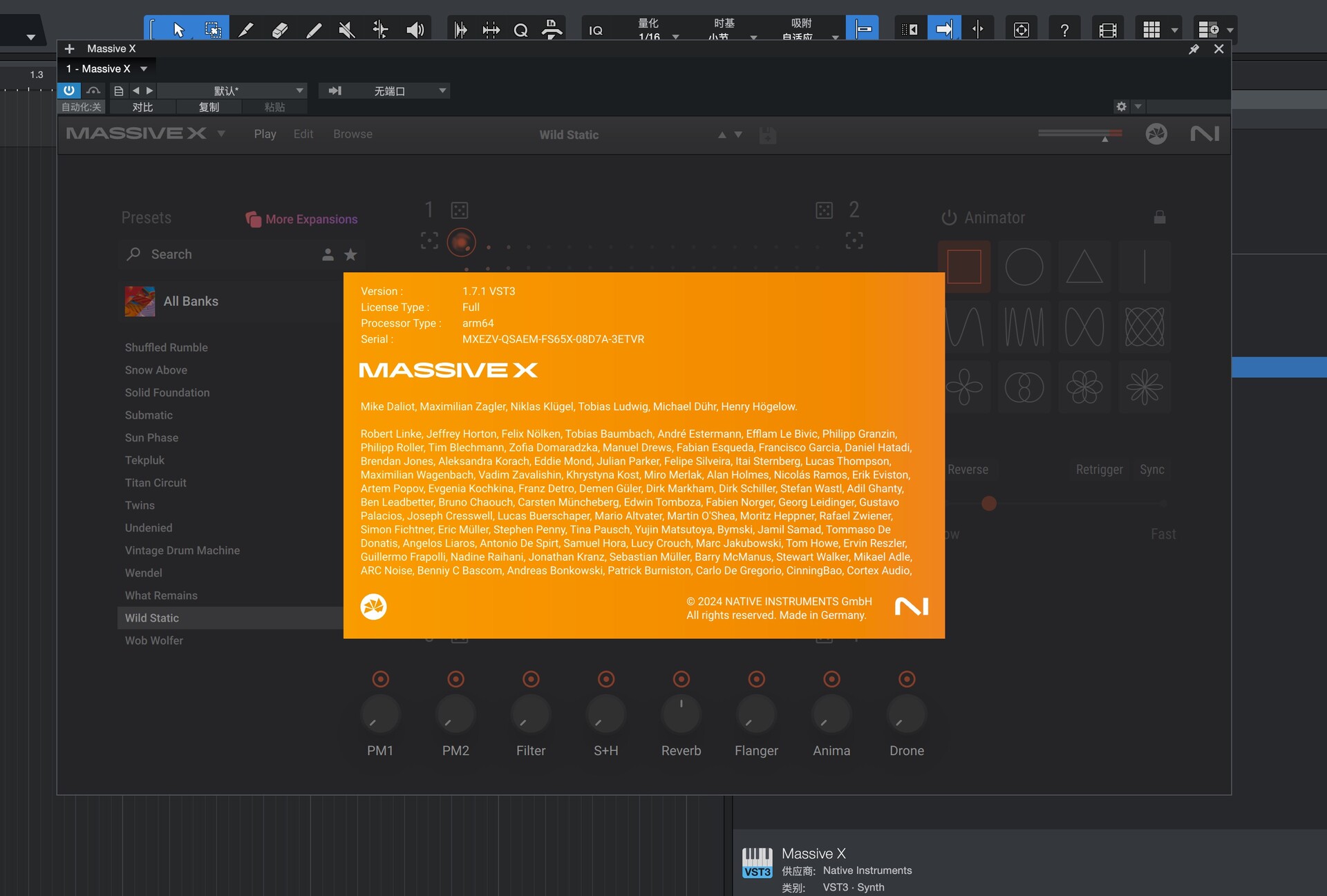The height and width of the screenshot is (896, 1327).
Task: Toggle the plugin power bypass button
Action: (69, 90)
